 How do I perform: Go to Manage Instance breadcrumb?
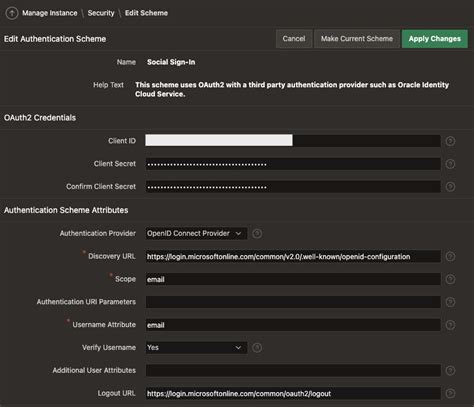[x=50, y=13]
